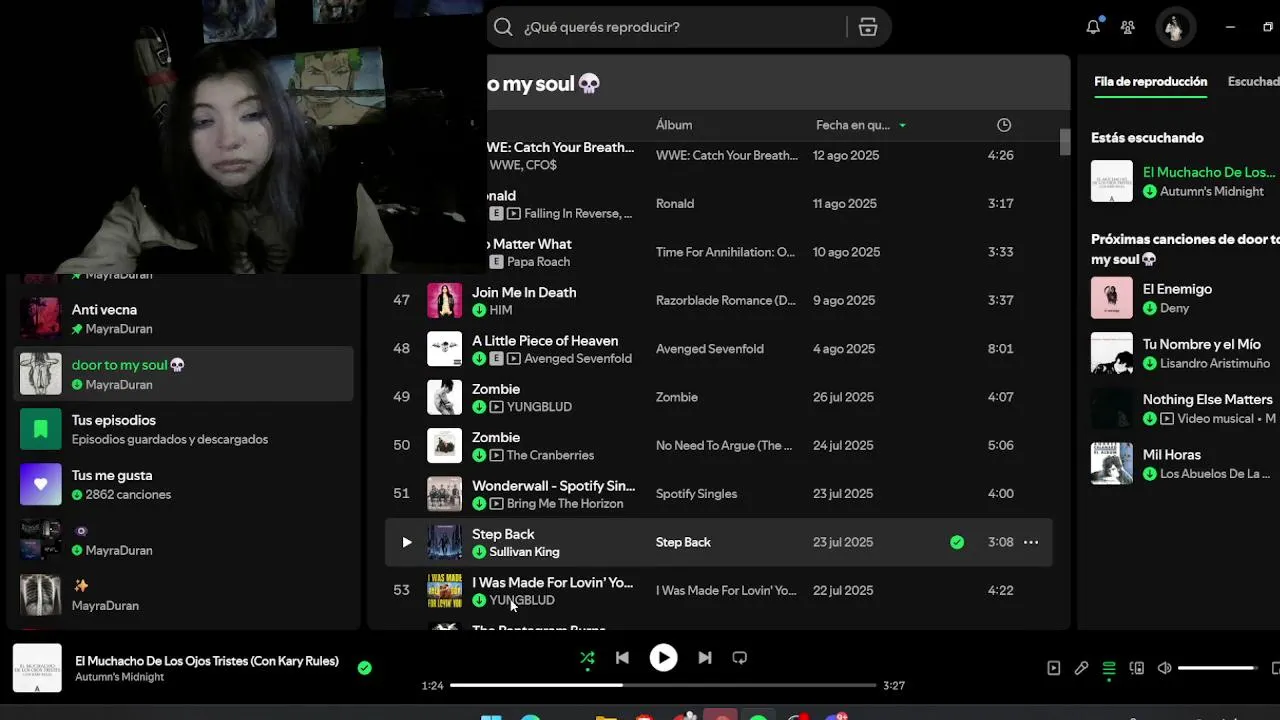Click the main play button

tap(663, 658)
